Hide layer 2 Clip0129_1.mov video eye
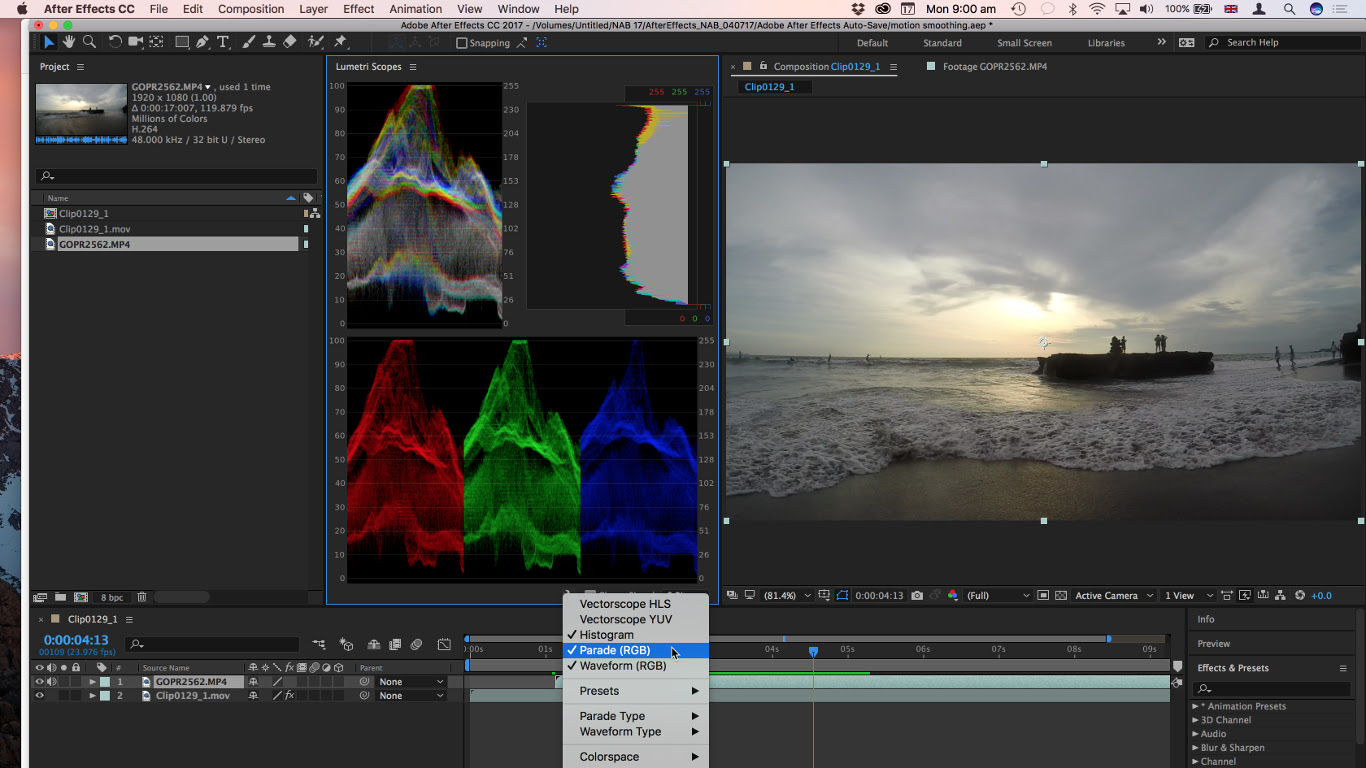The image size is (1366, 768). 40,696
